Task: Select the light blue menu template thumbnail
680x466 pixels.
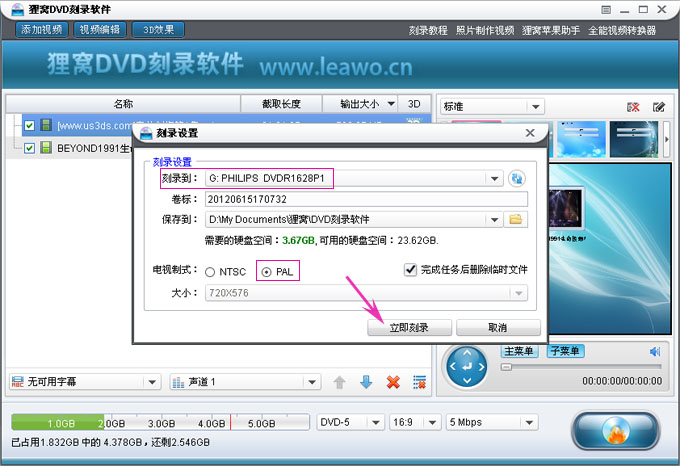Action: [x=581, y=139]
